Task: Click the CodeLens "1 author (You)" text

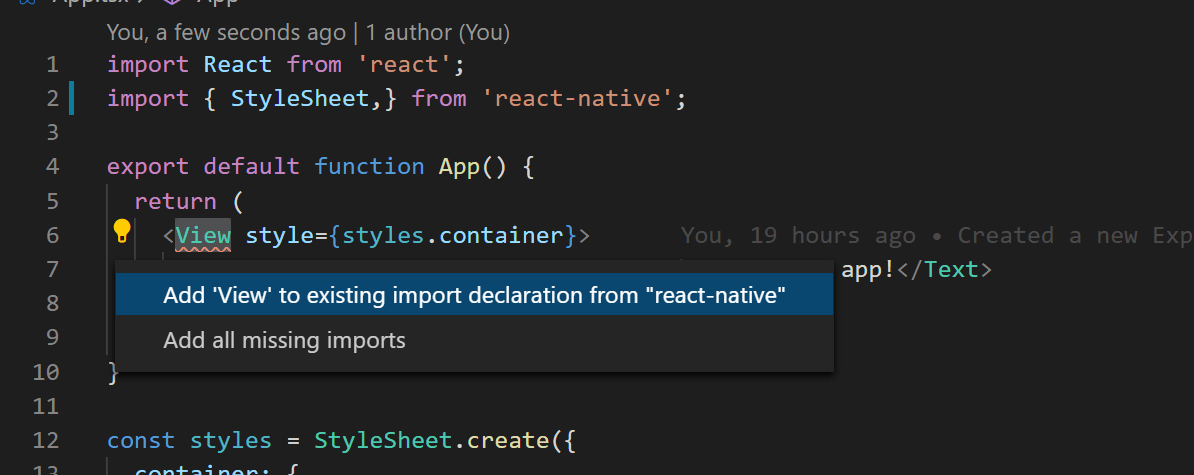Action: pyautogui.click(x=438, y=33)
